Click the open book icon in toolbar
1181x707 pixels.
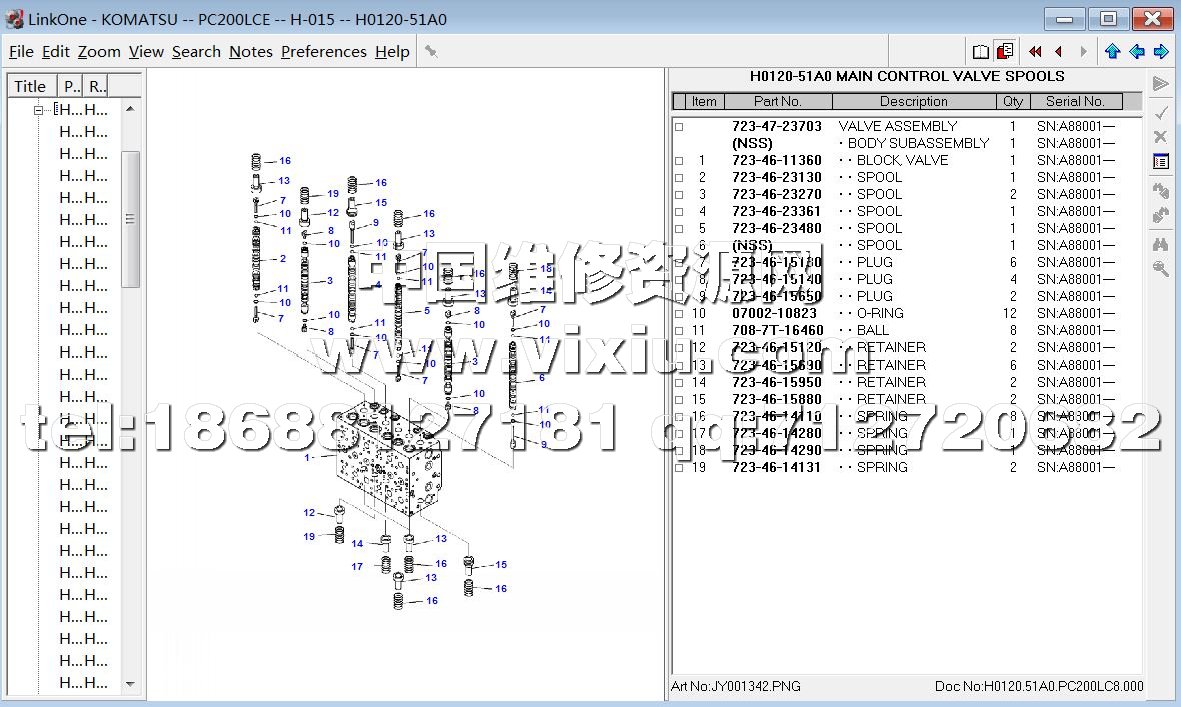pyautogui.click(x=981, y=52)
